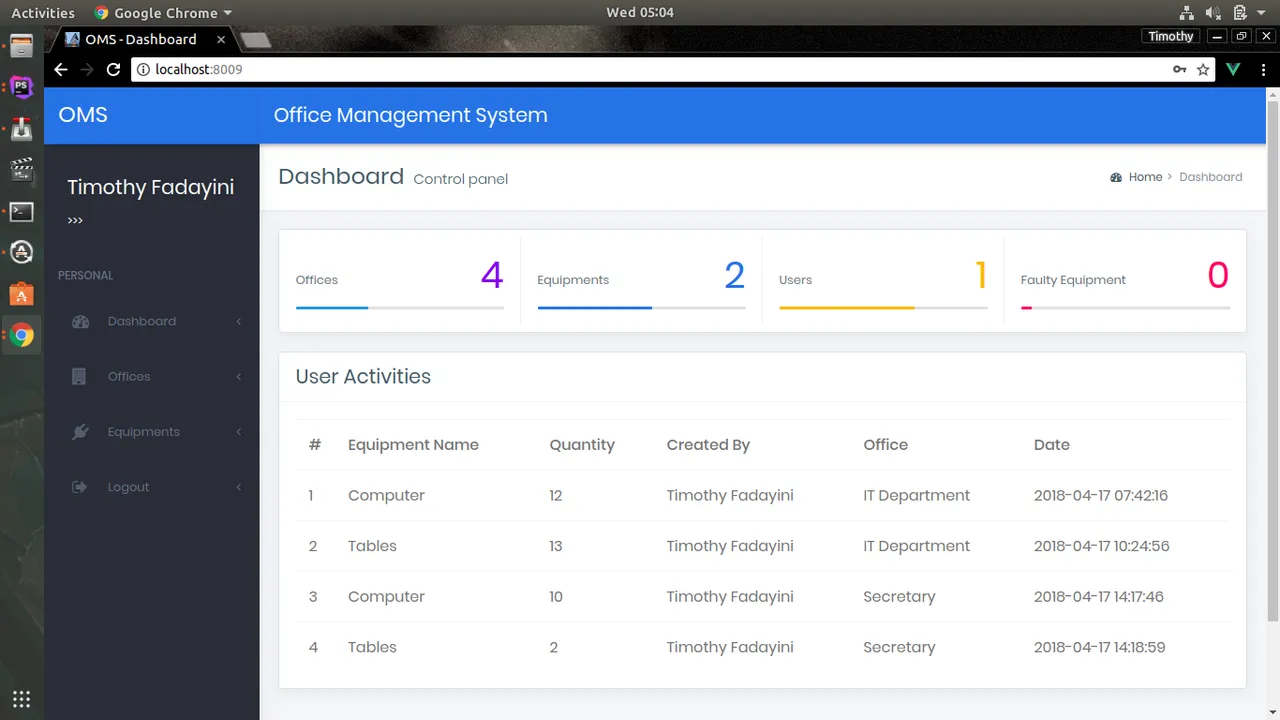Open Ubuntu Software from the dock

[x=21, y=294]
